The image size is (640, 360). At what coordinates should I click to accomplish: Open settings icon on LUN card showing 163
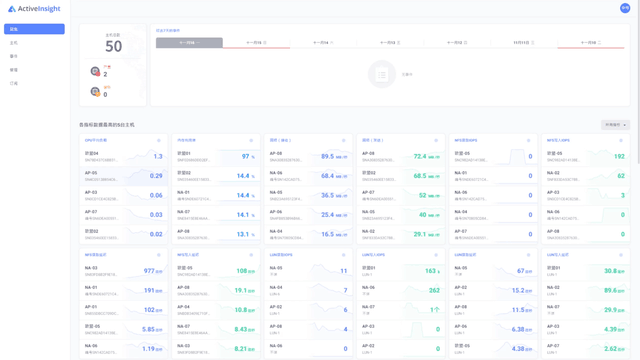436,255
